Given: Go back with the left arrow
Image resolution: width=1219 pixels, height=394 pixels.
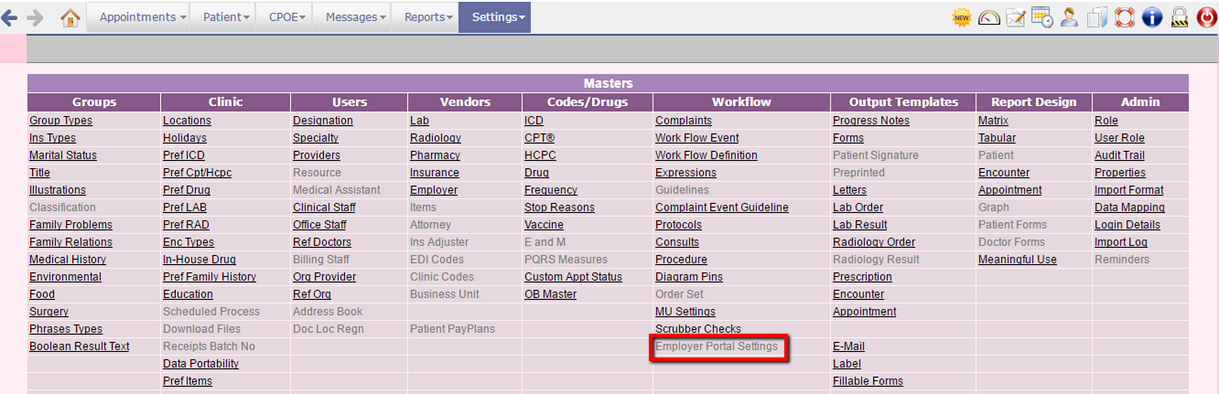Looking at the screenshot, I should click(x=10, y=17).
